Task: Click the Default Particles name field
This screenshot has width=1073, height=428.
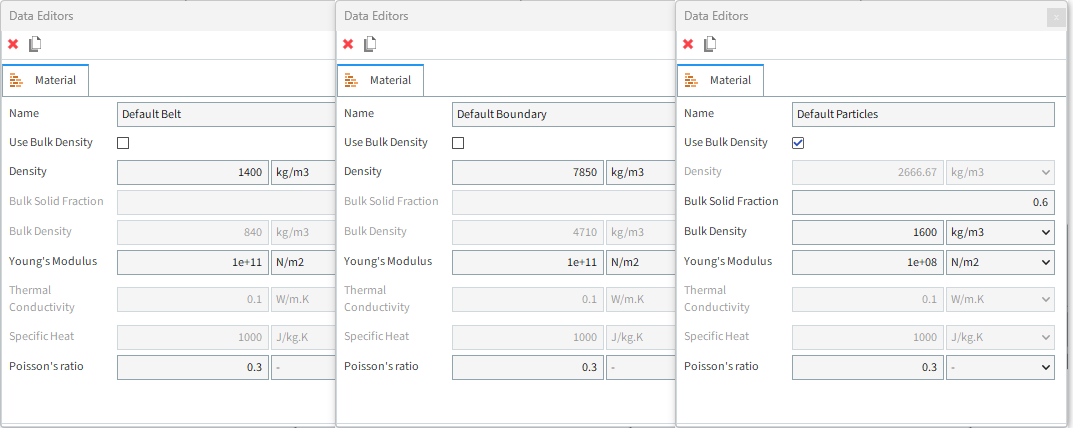Action: pyautogui.click(x=923, y=114)
